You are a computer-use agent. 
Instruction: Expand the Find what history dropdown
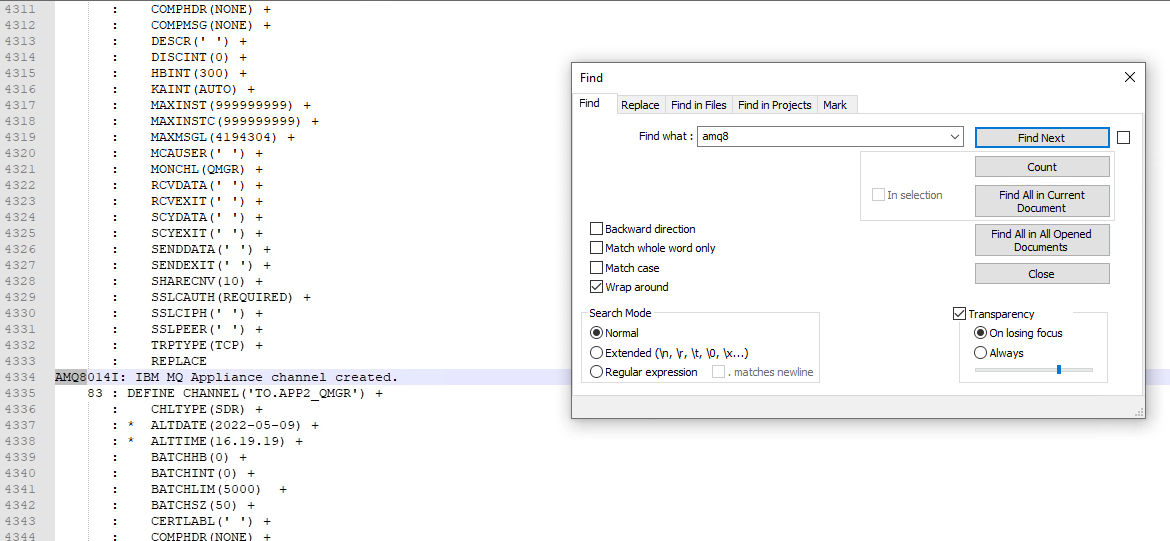click(954, 137)
